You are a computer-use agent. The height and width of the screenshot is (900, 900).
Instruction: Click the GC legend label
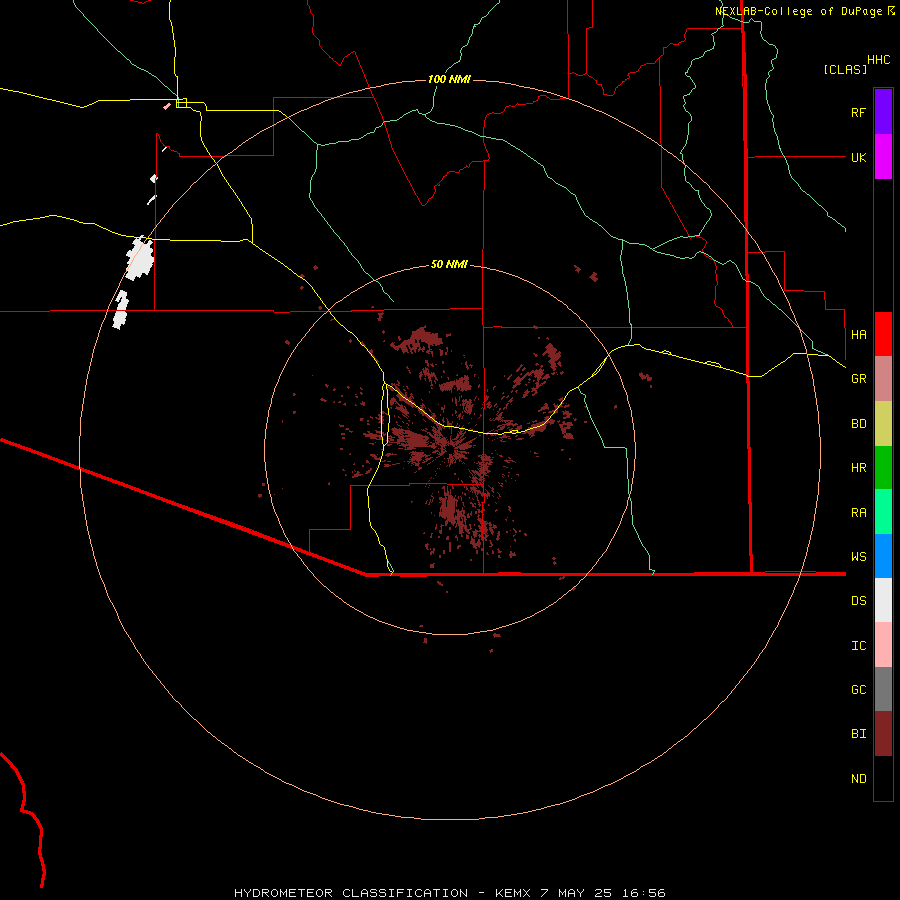858,689
